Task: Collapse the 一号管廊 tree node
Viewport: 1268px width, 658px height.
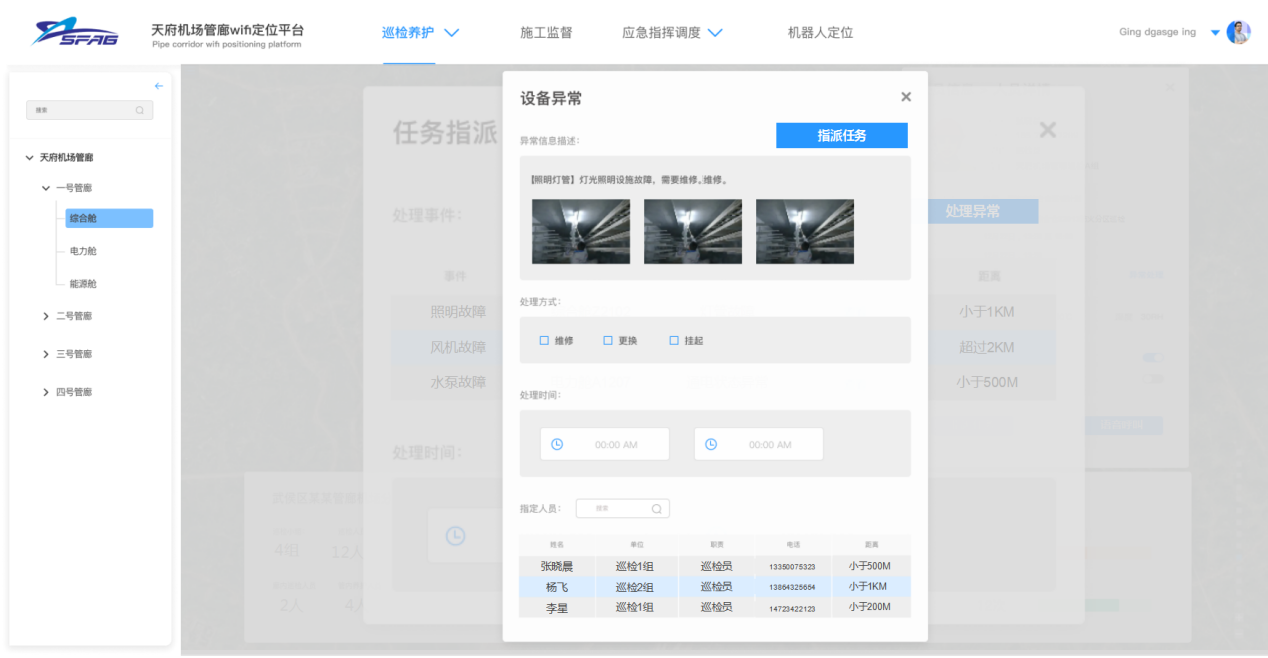Action: pos(46,188)
